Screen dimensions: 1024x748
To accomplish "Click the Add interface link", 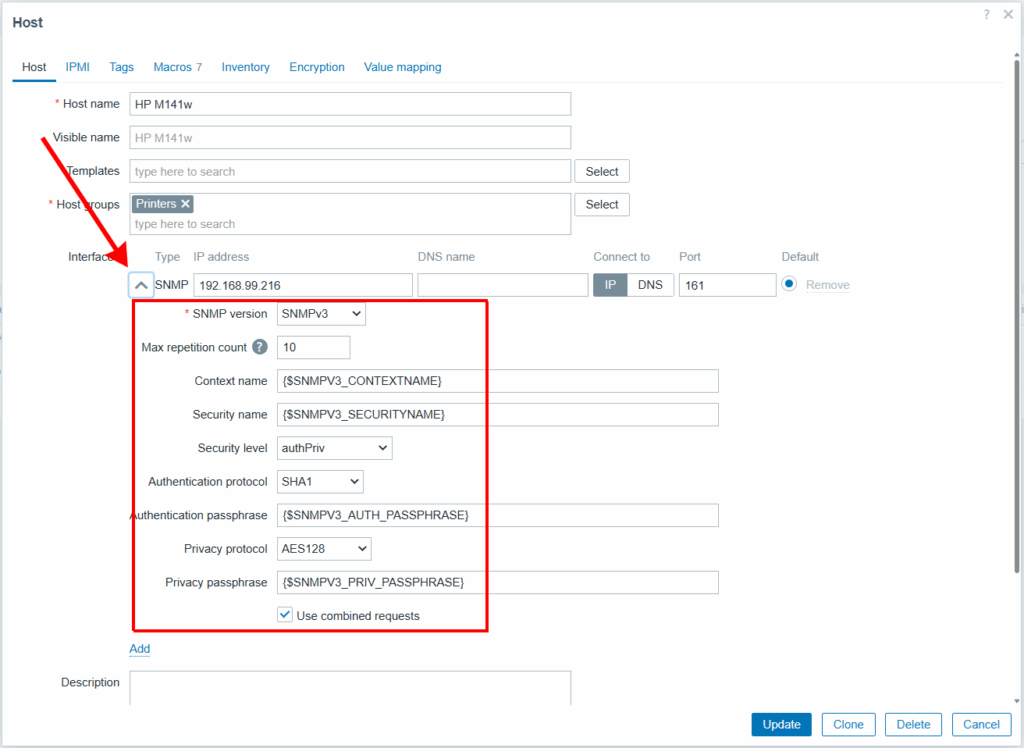I will 140,649.
